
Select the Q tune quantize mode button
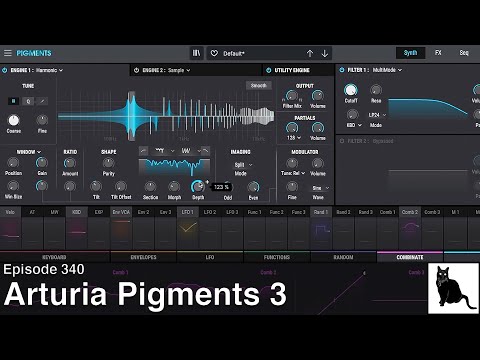28,101
